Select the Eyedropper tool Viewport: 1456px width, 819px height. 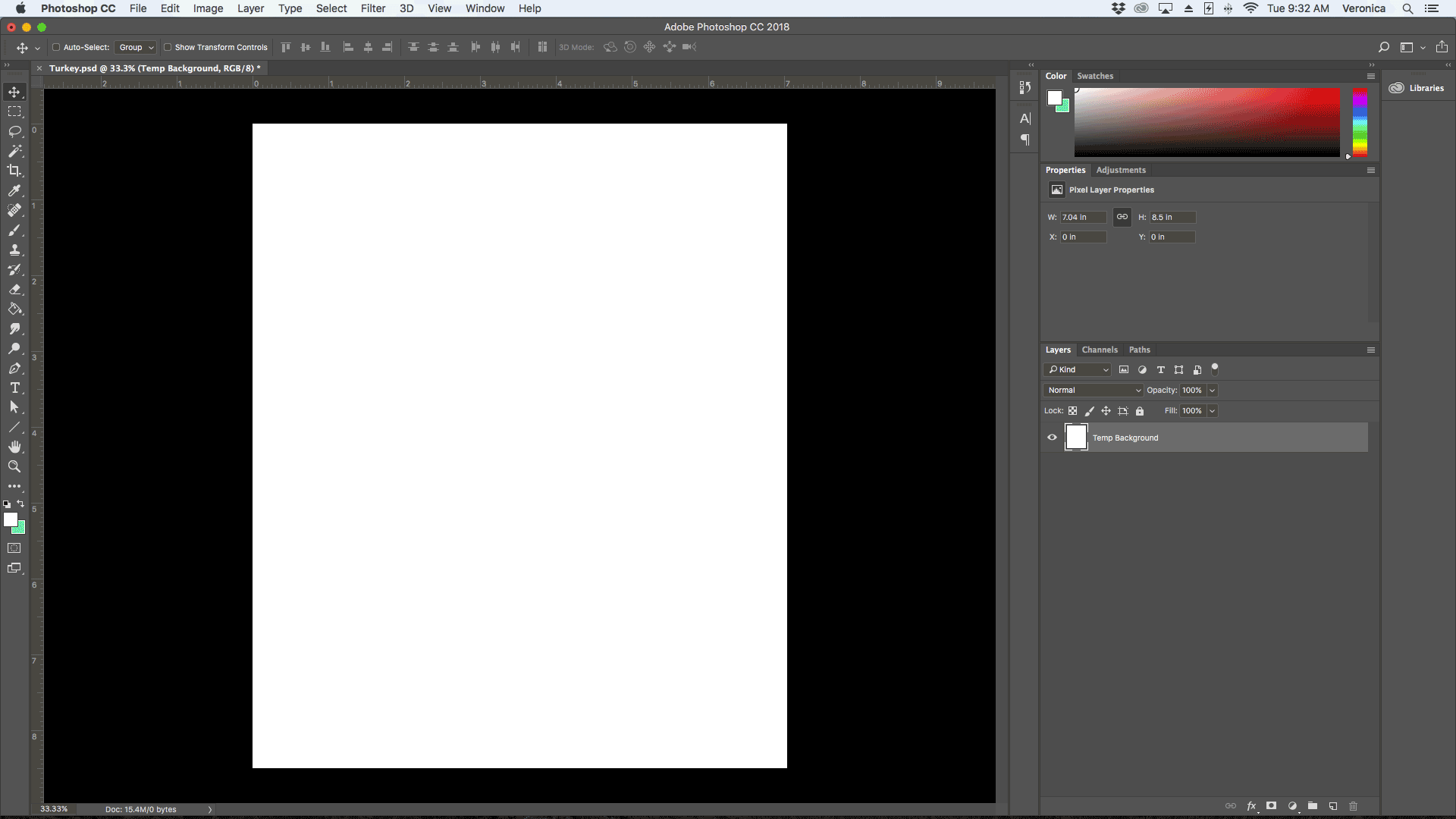tap(15, 190)
